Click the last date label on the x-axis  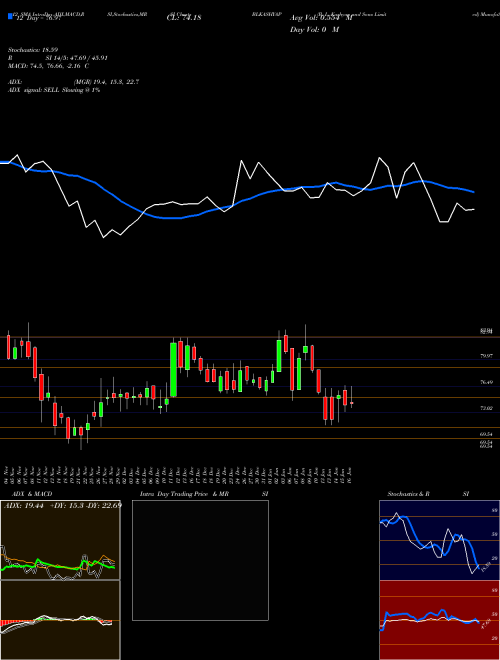(x=350, y=474)
